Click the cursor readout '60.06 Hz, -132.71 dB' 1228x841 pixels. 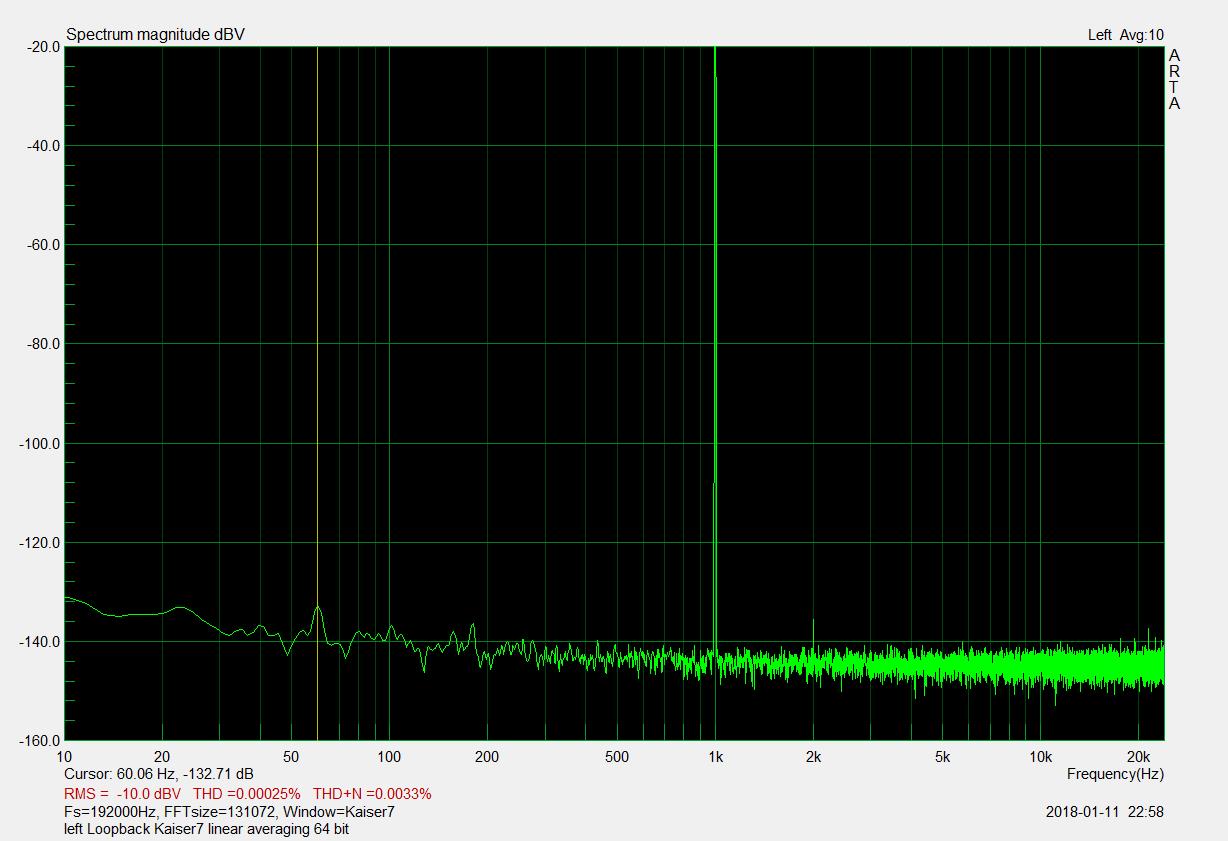pos(185,774)
